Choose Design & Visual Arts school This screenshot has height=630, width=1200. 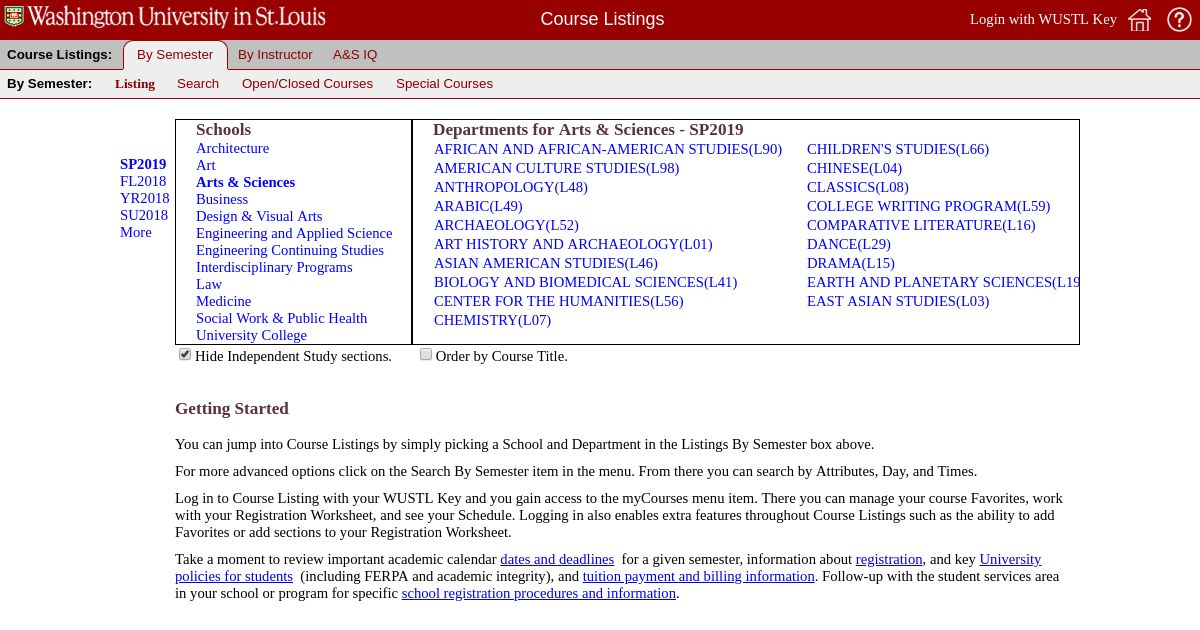click(x=259, y=216)
